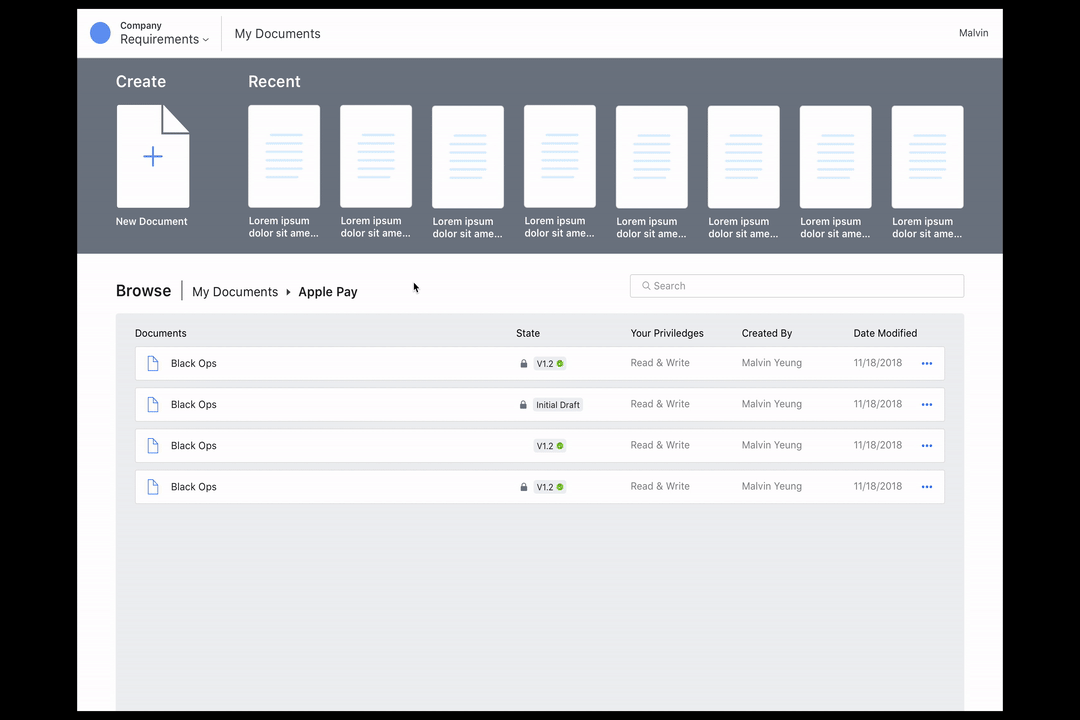Click Read & Write in the Initial Draft row
The width and height of the screenshot is (1080, 720).
660,404
